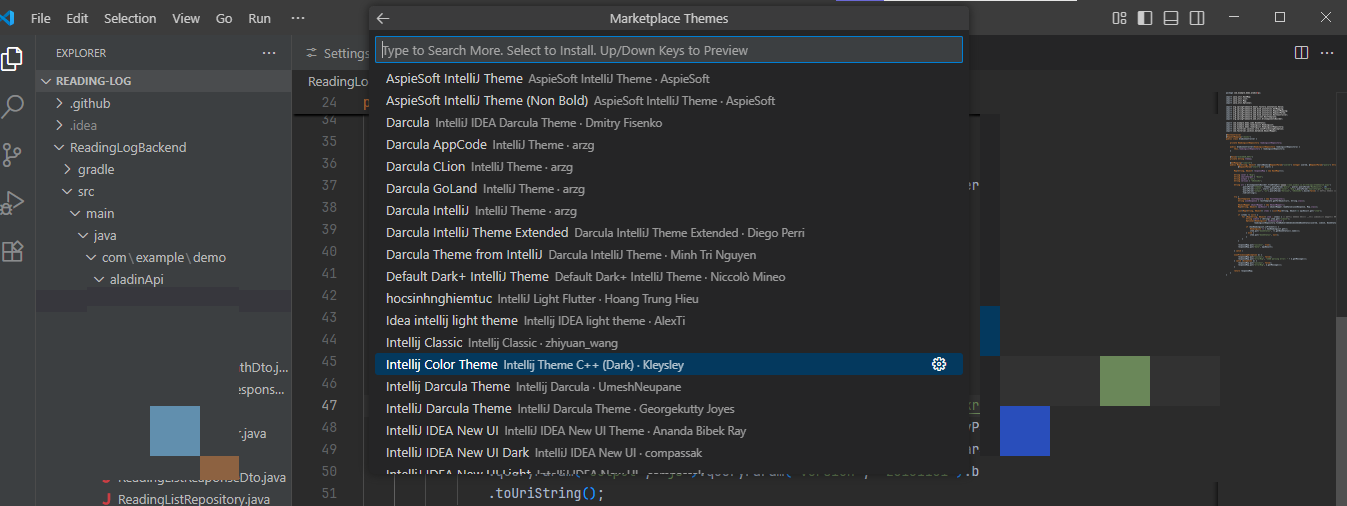This screenshot has height=506, width=1347.
Task: Select Darcula CLion theme
Action: coord(669,166)
